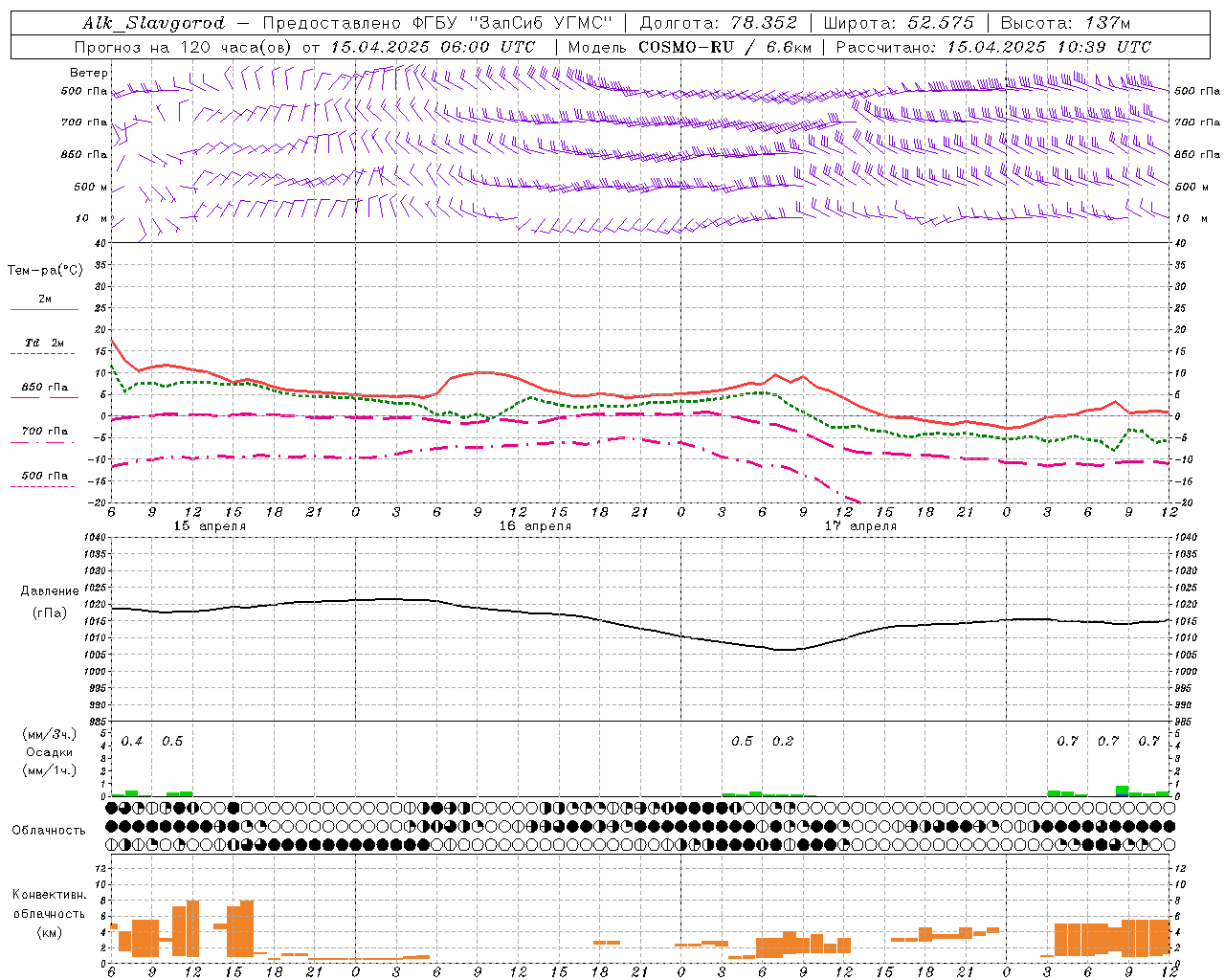
Task: Click the Давление panel label
Action: pos(50,591)
